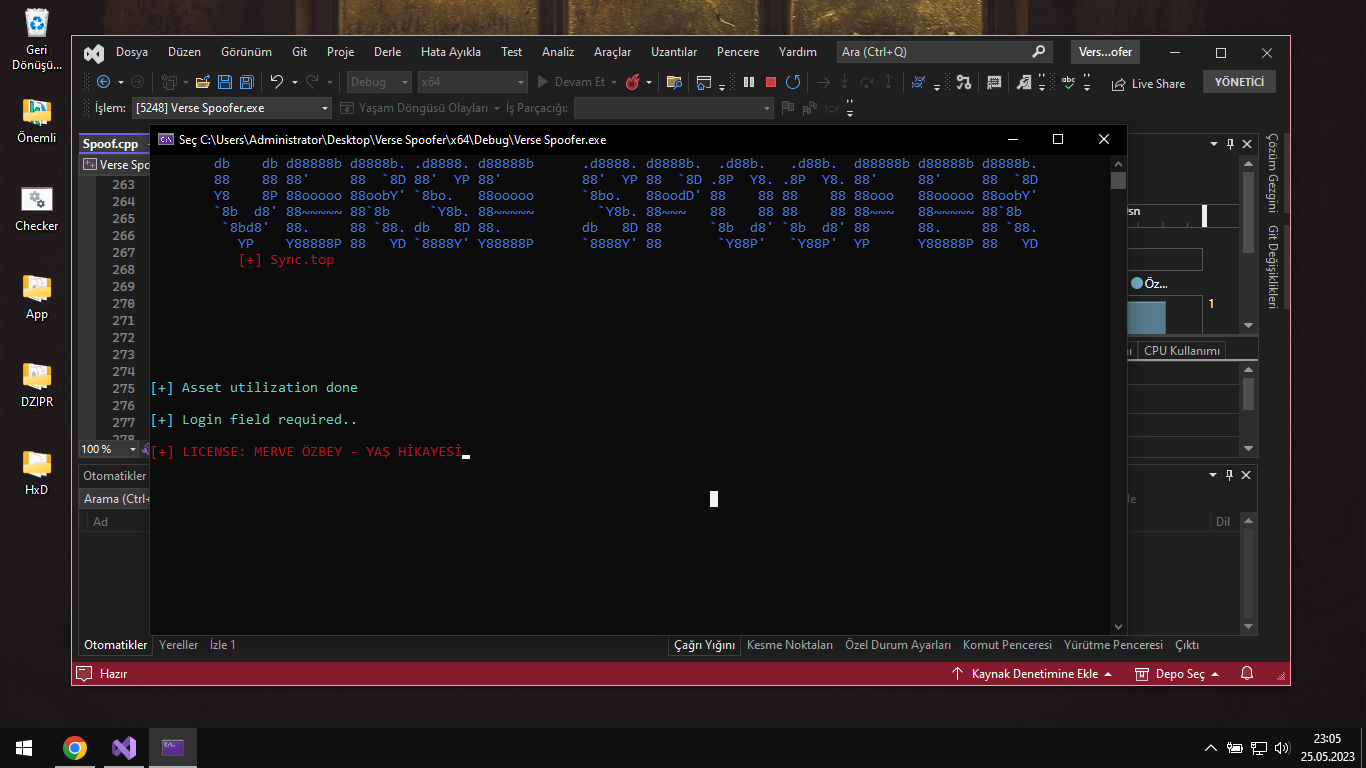Screen dimensions: 1366x768
Task: Open the DZIPR desktop folder
Action: click(x=36, y=385)
